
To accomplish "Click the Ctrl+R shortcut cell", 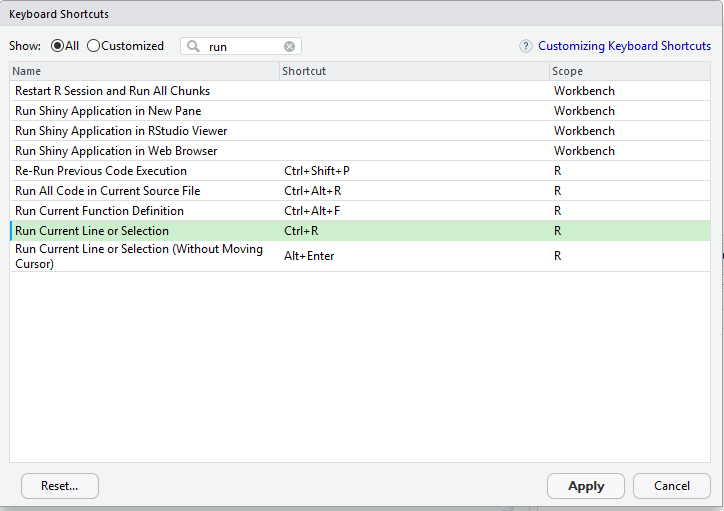I will click(x=301, y=231).
